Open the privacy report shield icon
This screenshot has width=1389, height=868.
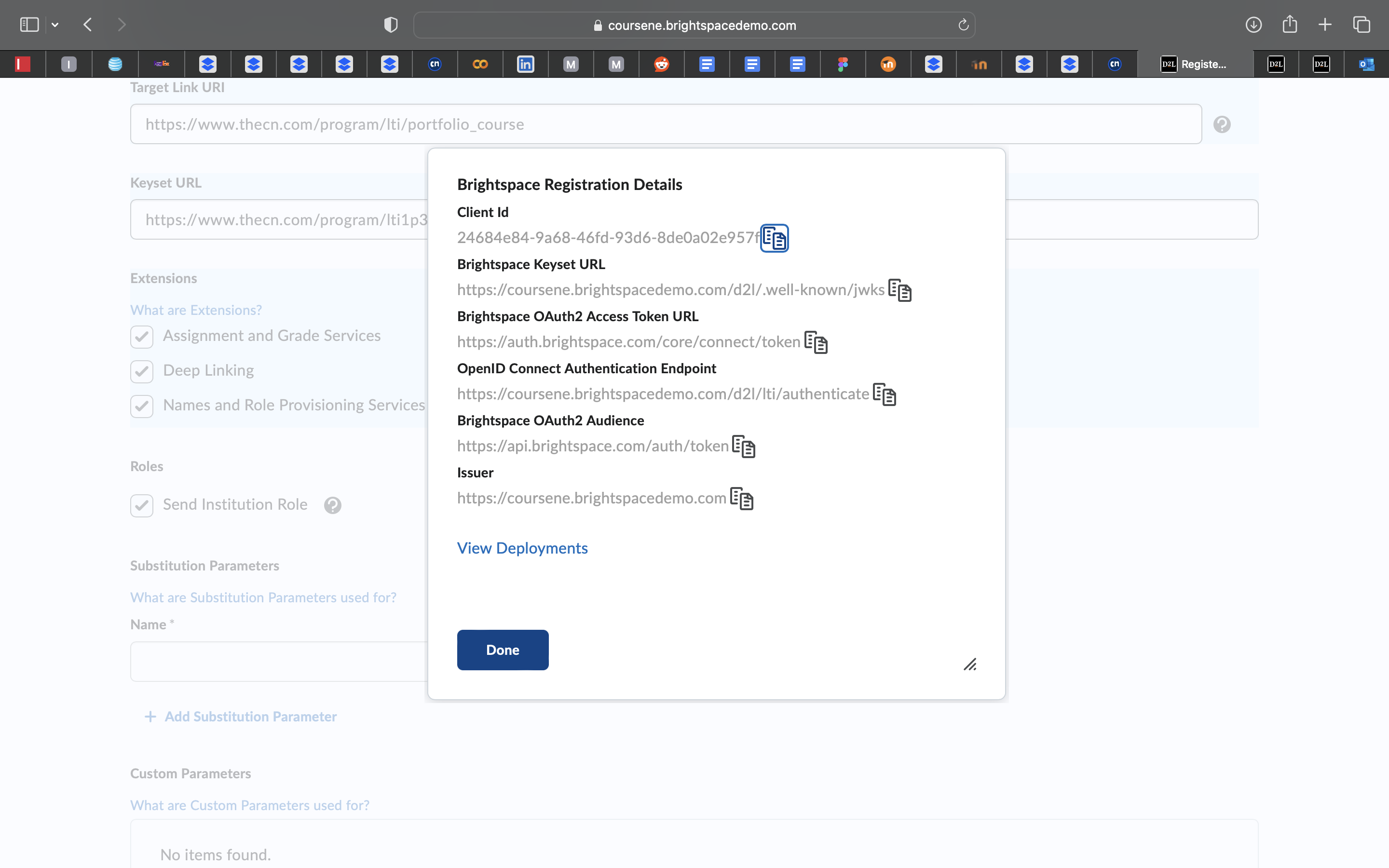click(391, 25)
